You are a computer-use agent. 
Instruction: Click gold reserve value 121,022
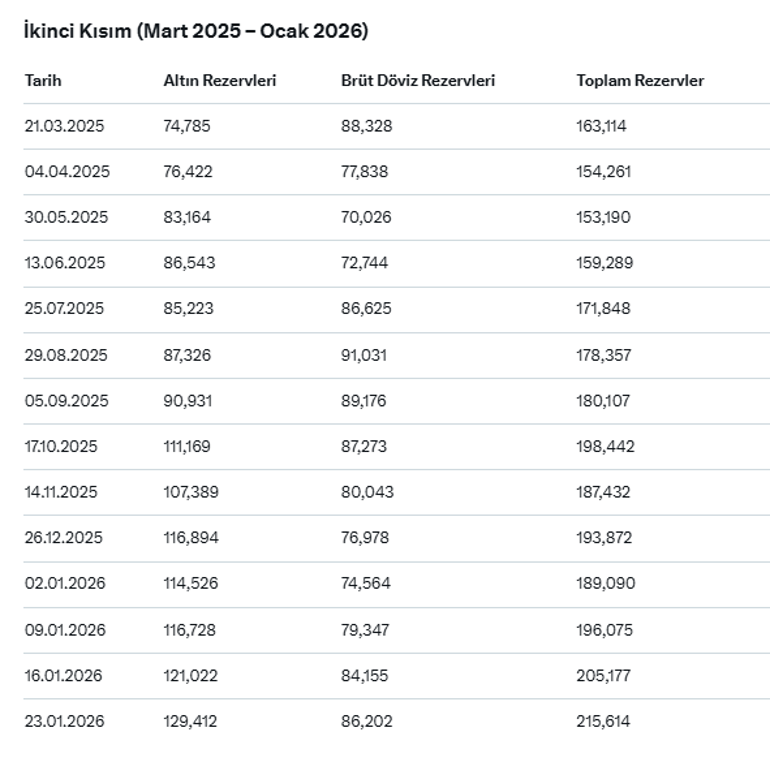[x=189, y=676]
